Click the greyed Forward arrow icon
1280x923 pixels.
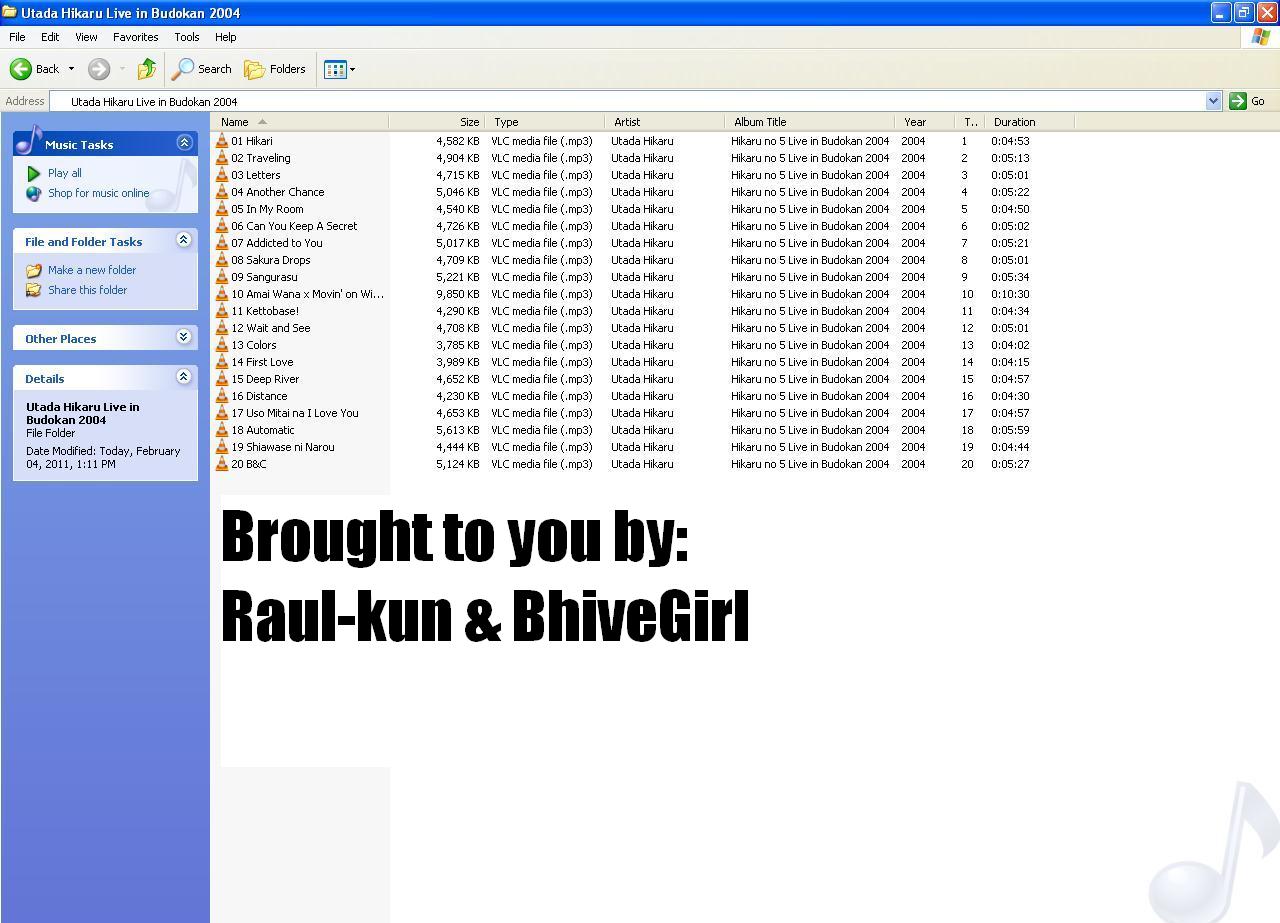(99, 69)
